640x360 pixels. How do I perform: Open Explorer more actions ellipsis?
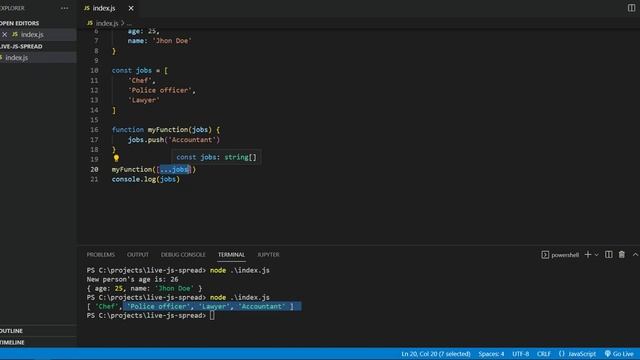64,8
